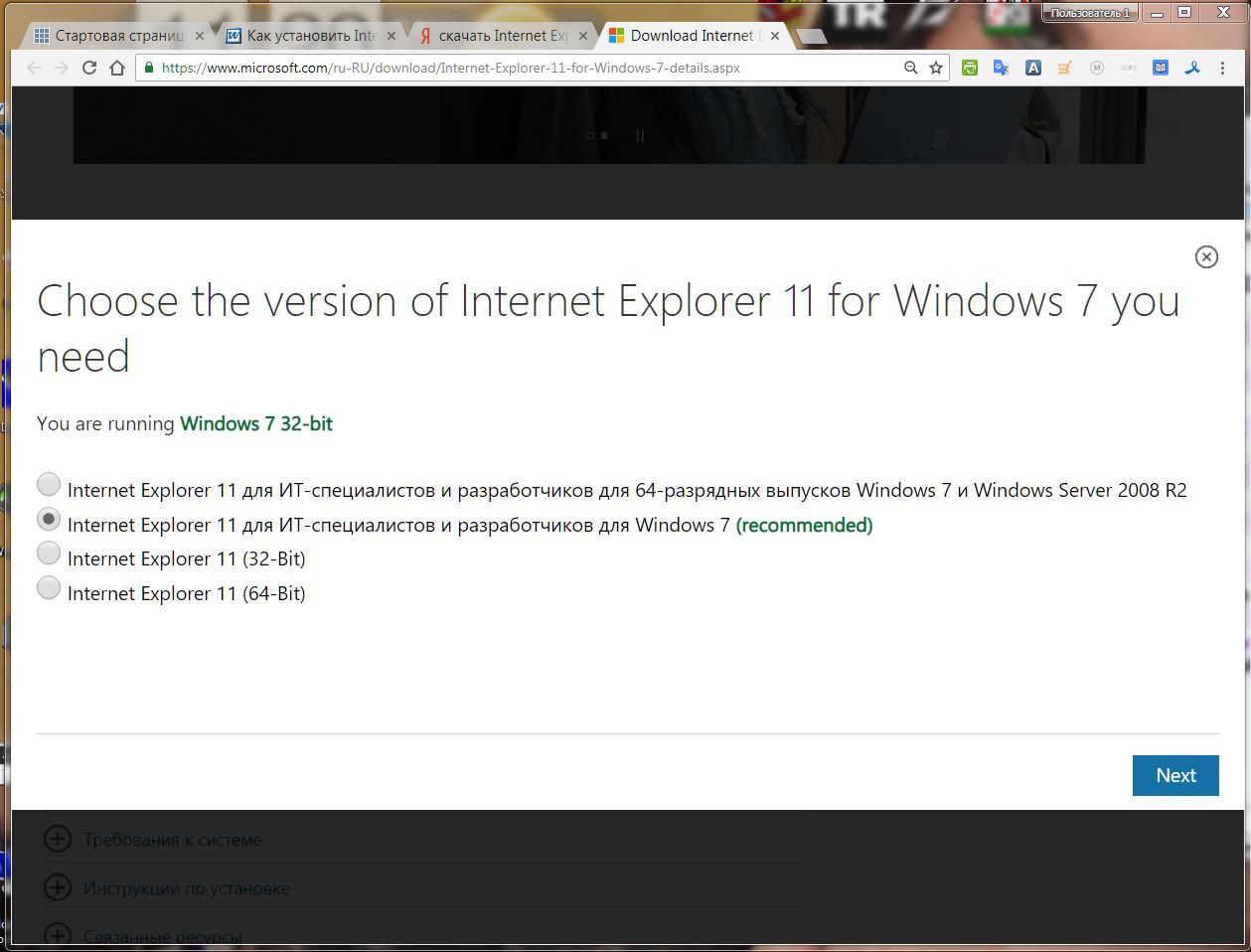View the secure connection padlock icon
Screen dimensions: 1251x952
pyautogui.click(x=149, y=68)
